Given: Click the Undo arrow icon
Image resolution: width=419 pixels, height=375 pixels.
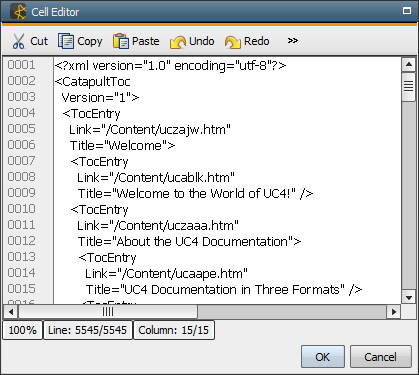Looking at the screenshot, I should [178, 42].
